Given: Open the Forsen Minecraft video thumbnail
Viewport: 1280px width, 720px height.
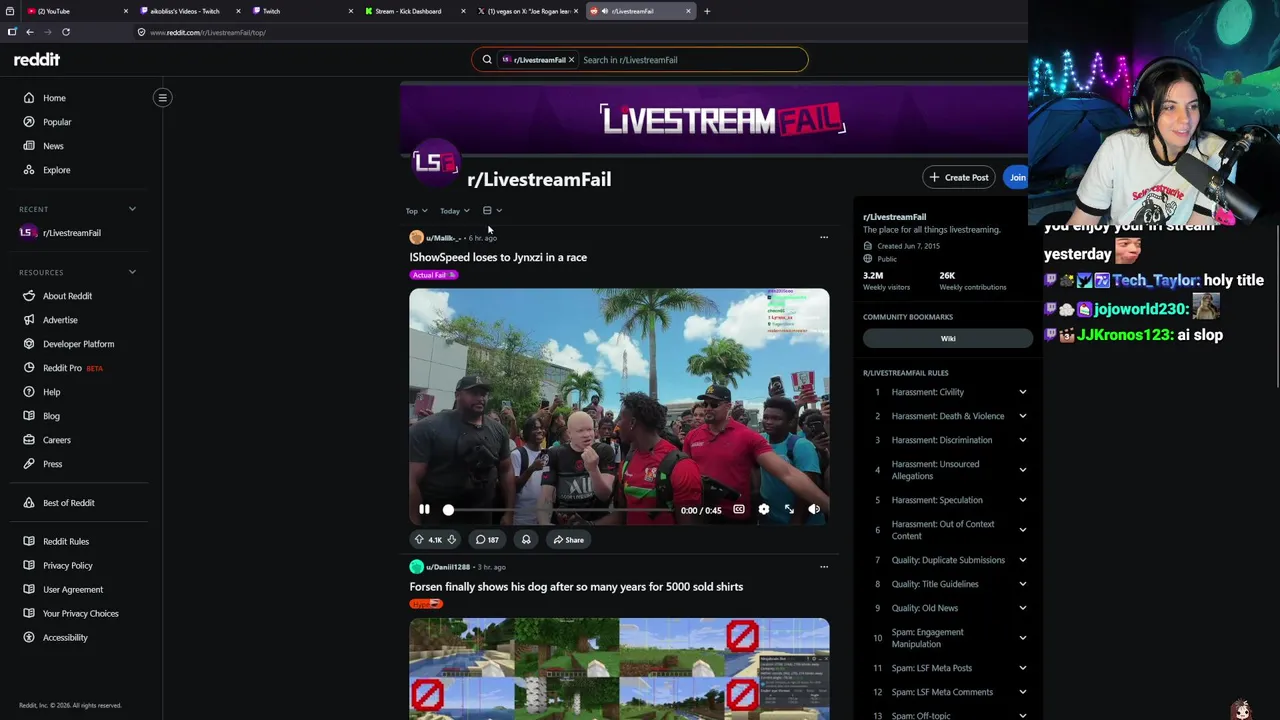Looking at the screenshot, I should pyautogui.click(x=619, y=668).
